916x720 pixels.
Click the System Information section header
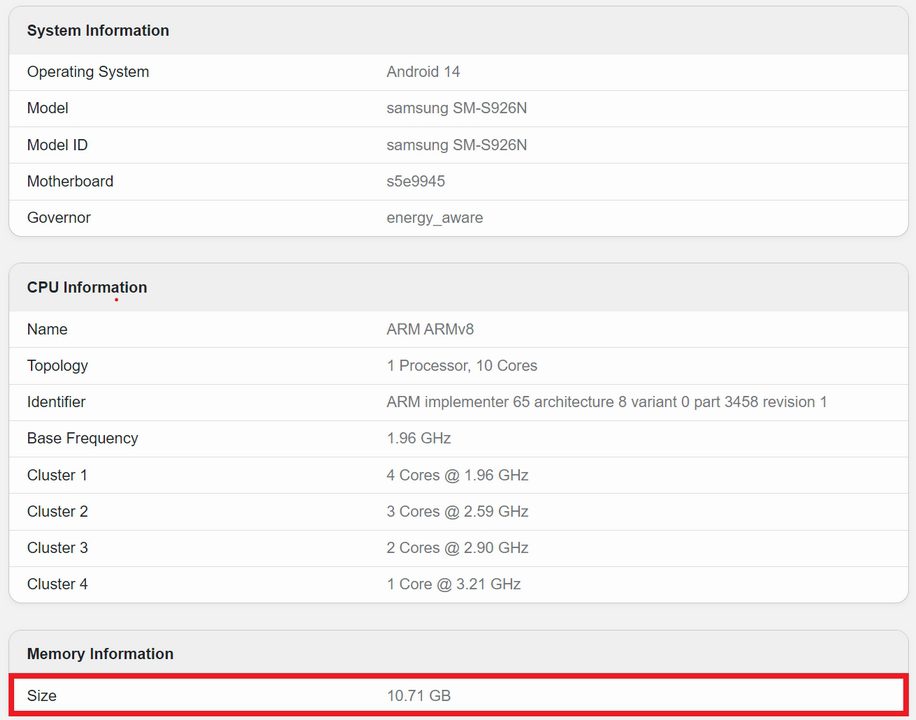(x=98, y=31)
